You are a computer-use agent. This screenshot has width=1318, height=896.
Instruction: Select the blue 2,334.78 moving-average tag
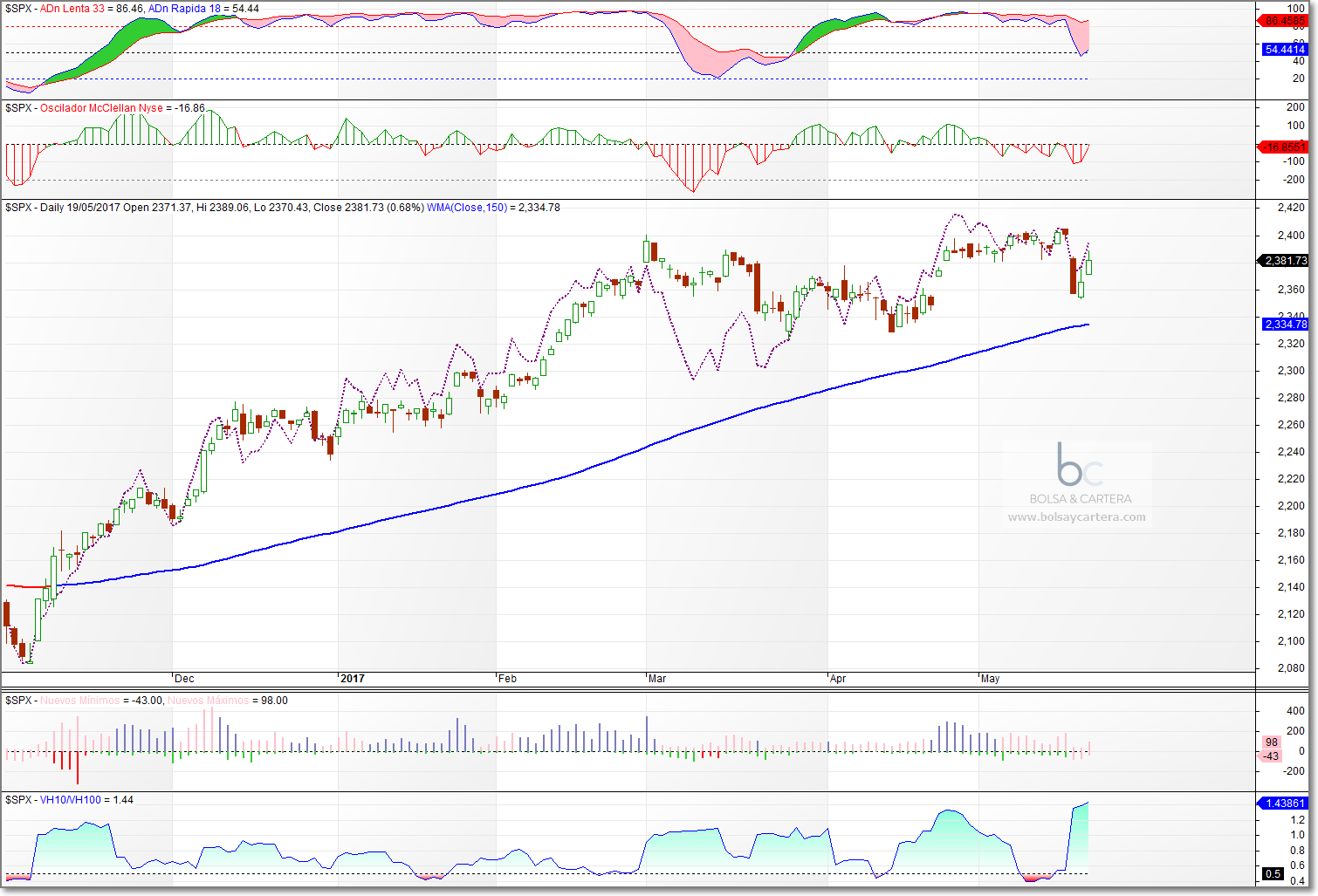1285,325
